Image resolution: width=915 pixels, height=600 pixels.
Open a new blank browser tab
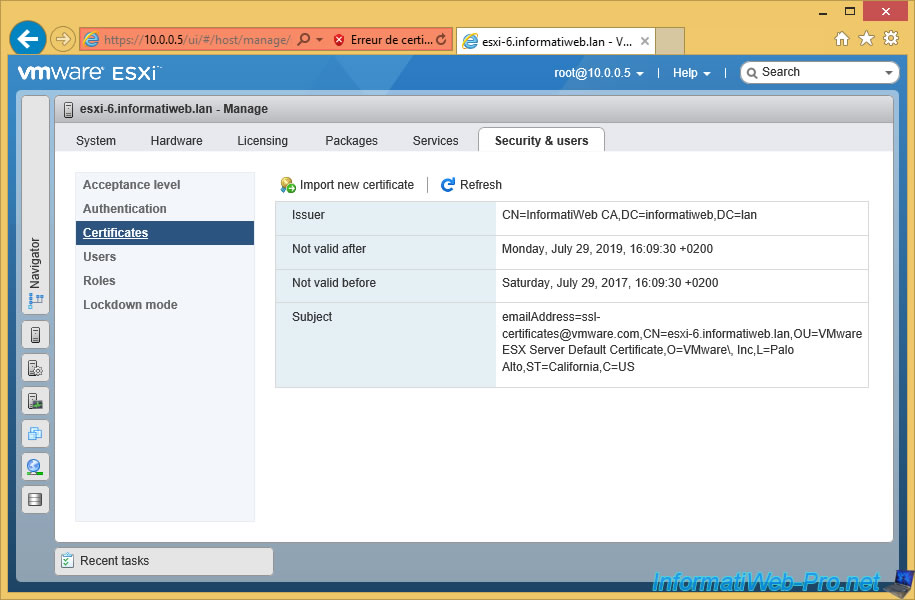click(670, 40)
